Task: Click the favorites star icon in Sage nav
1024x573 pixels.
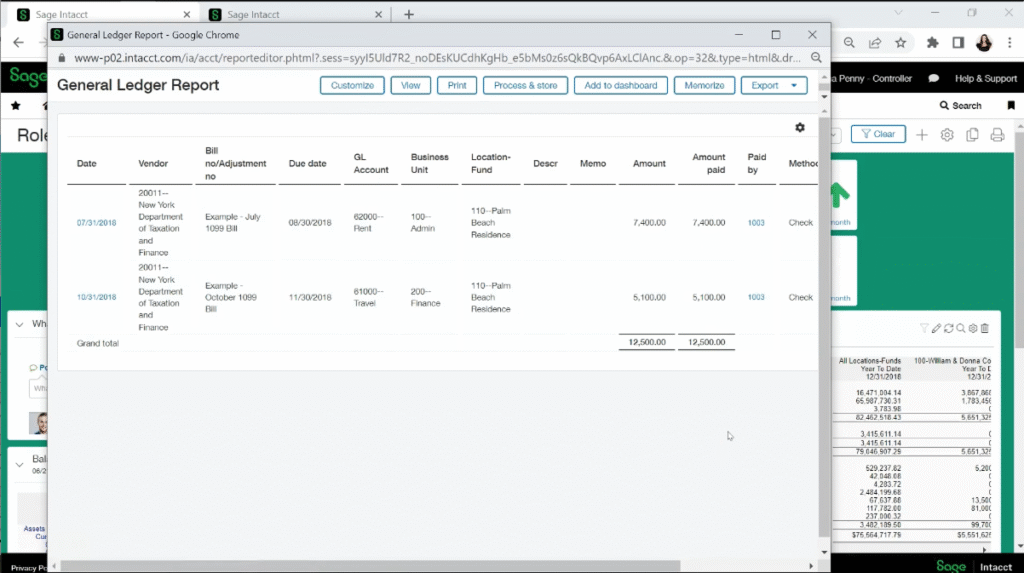Action: 16,105
